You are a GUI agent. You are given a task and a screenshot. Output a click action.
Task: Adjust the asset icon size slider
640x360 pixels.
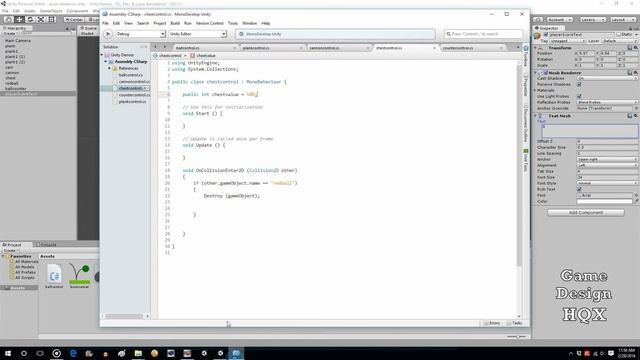coord(516,337)
